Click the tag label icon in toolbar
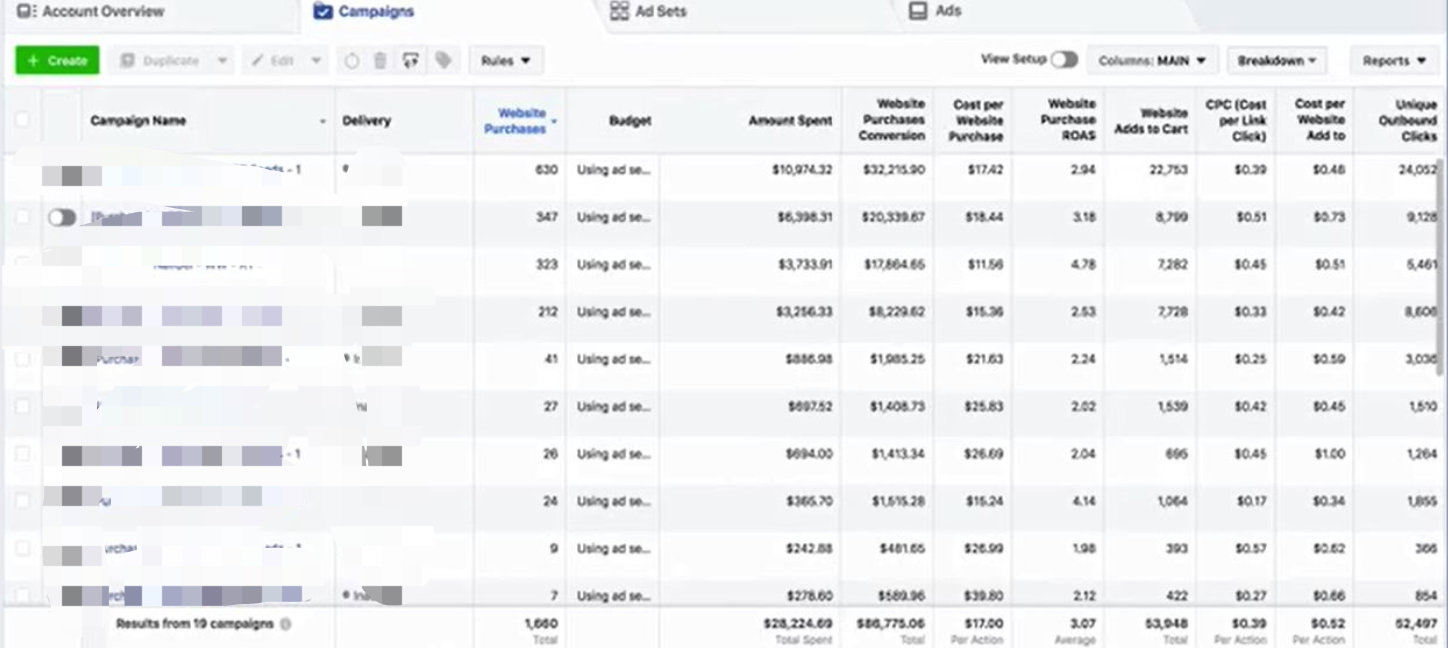This screenshot has height=648, width=1448. click(x=443, y=61)
